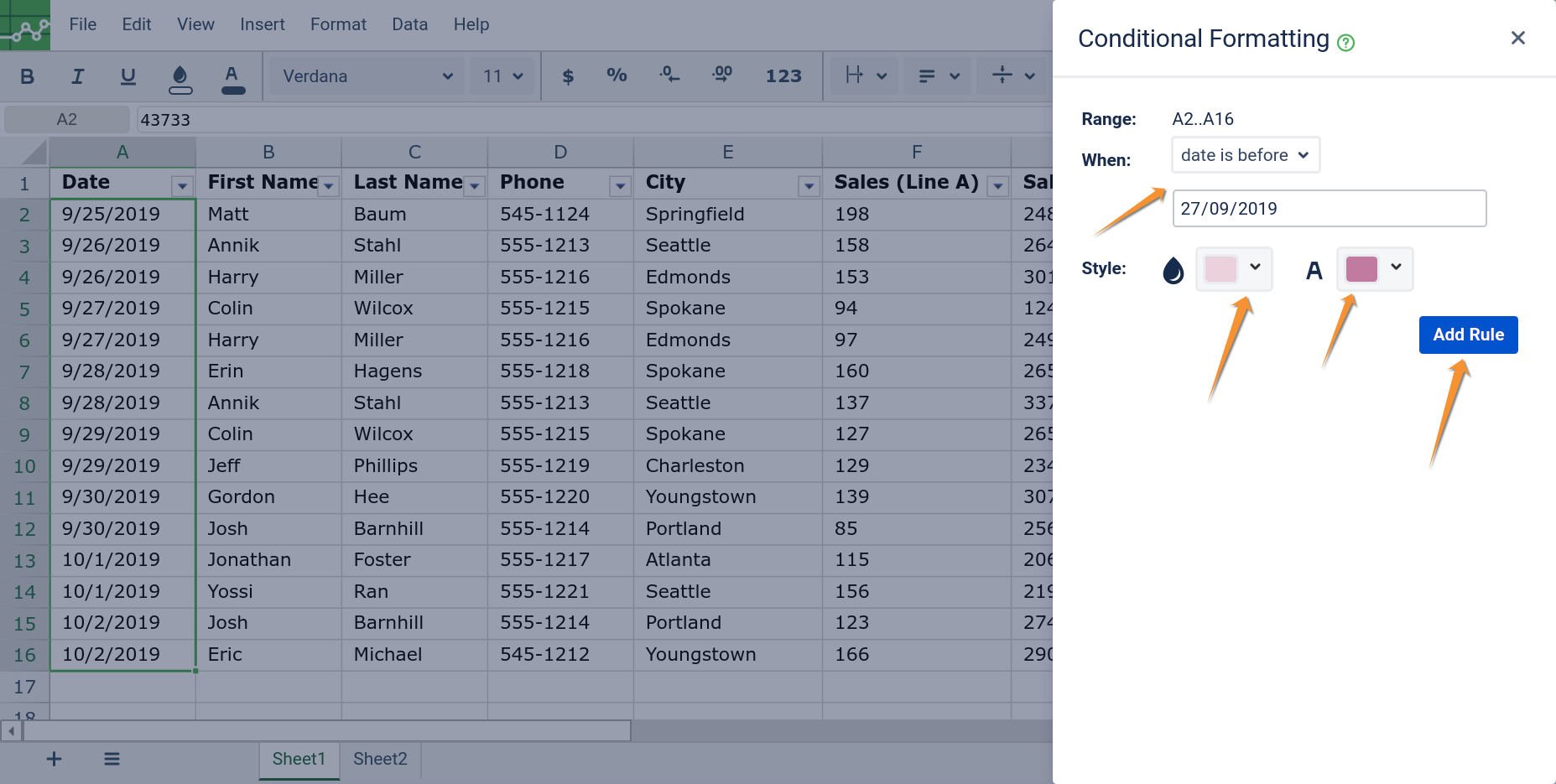Apply percent number format
The width and height of the screenshot is (1556, 784).
[617, 75]
